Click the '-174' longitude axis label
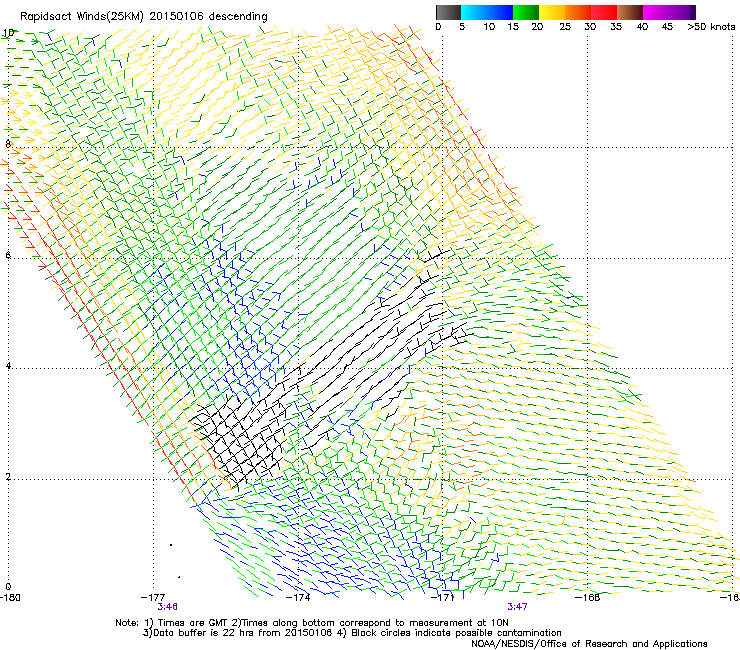Viewport: 740px width, 650px height. (298, 598)
